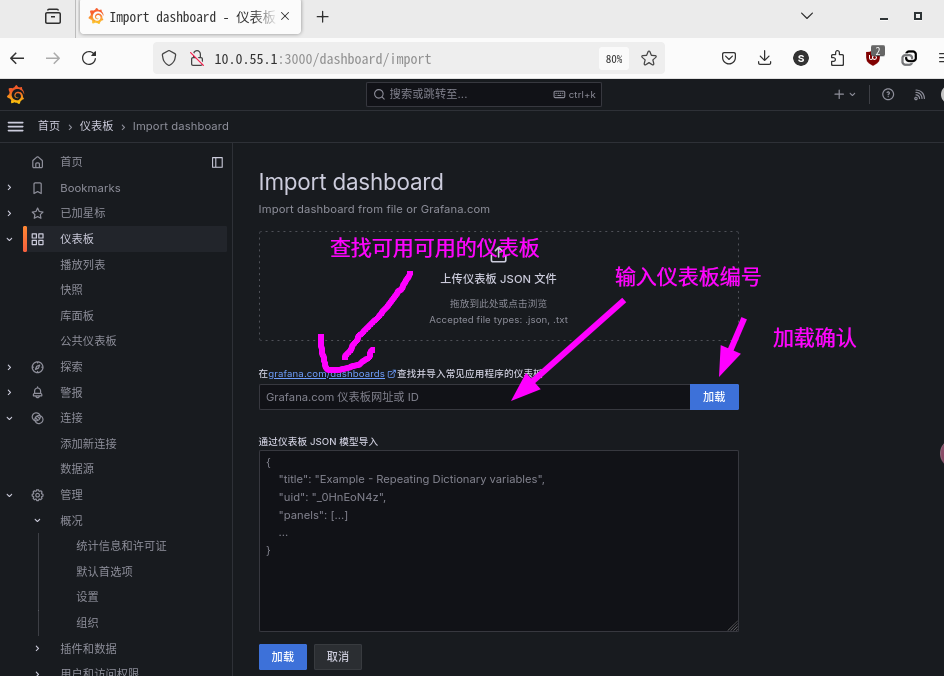
Task: Click the 上传仪表板 JSON 文件 drop zone
Action: point(498,286)
